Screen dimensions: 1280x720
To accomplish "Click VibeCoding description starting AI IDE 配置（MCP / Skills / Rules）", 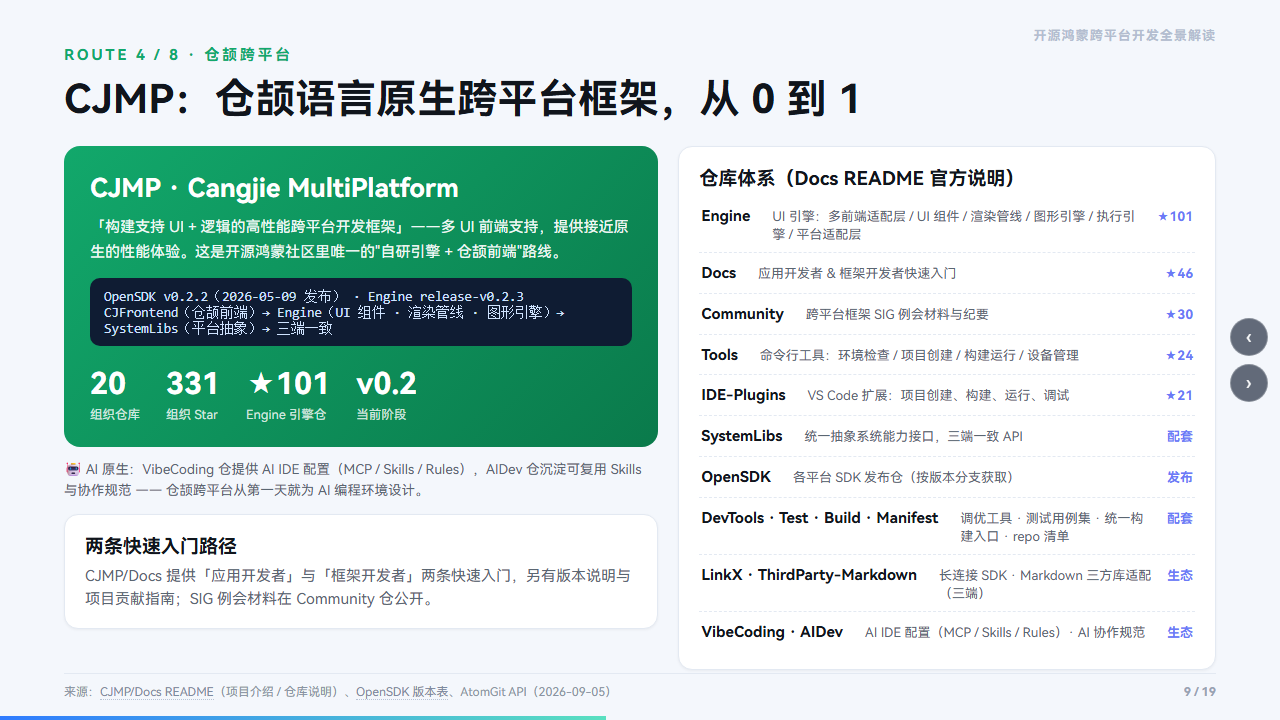I will [1005, 632].
